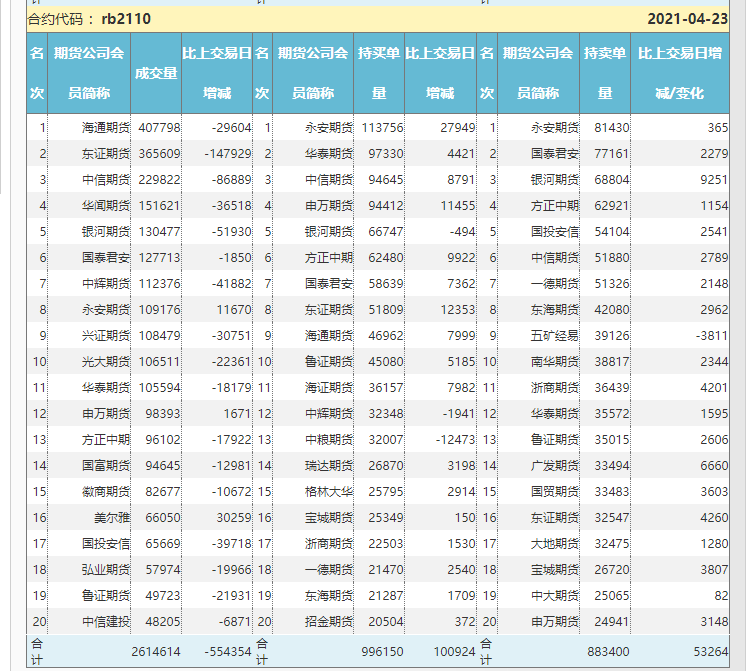Click 美尔雅 name cell
Viewport: 748px width, 671px height.
coord(112,518)
